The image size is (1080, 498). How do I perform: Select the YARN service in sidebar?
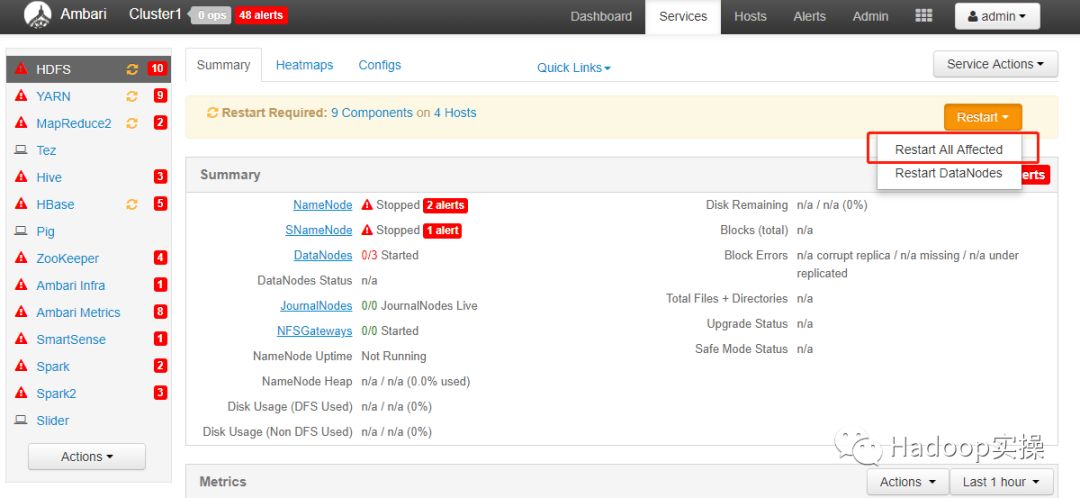[x=53, y=96]
